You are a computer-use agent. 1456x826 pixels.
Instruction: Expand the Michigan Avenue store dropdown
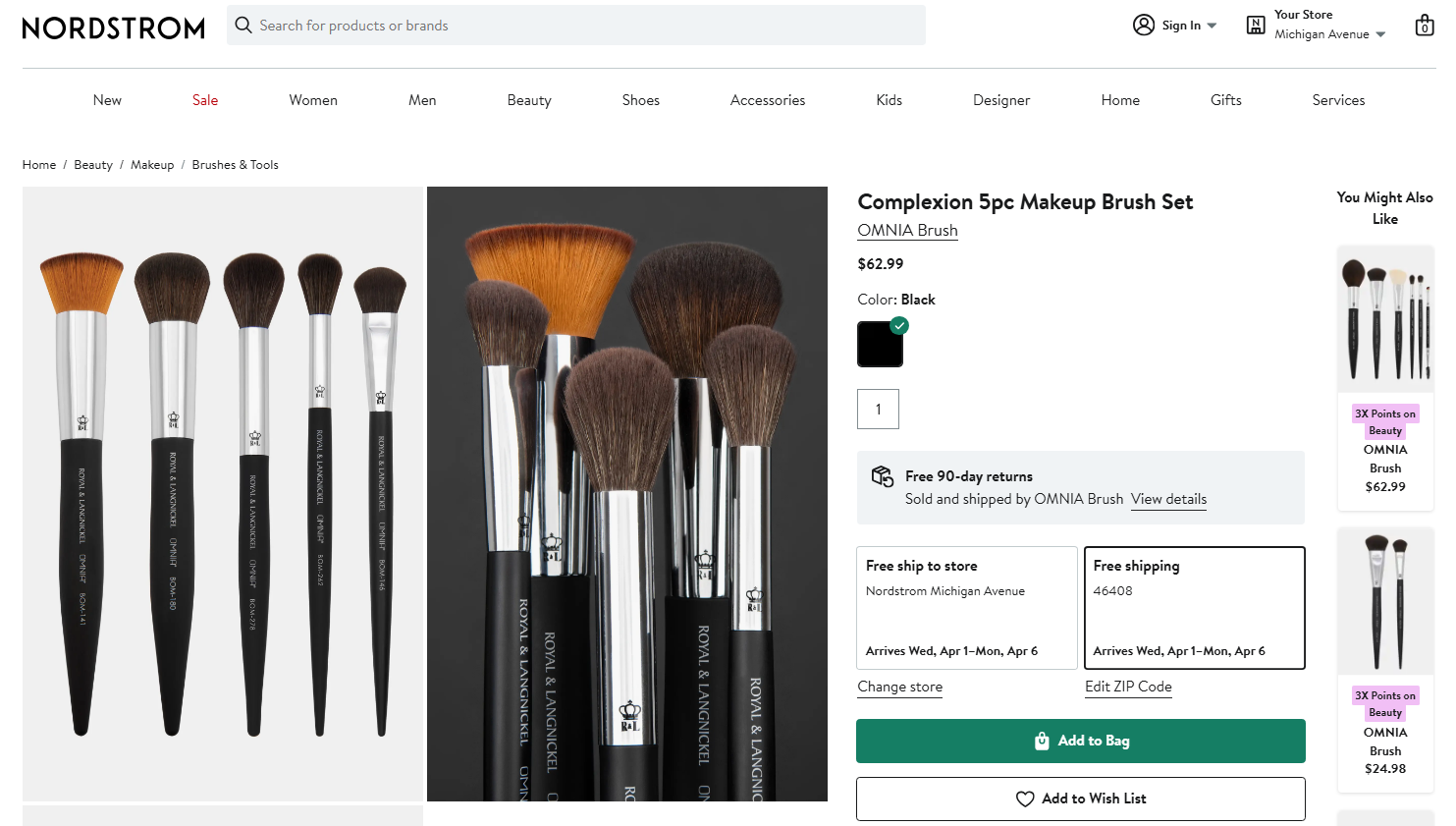coord(1380,34)
